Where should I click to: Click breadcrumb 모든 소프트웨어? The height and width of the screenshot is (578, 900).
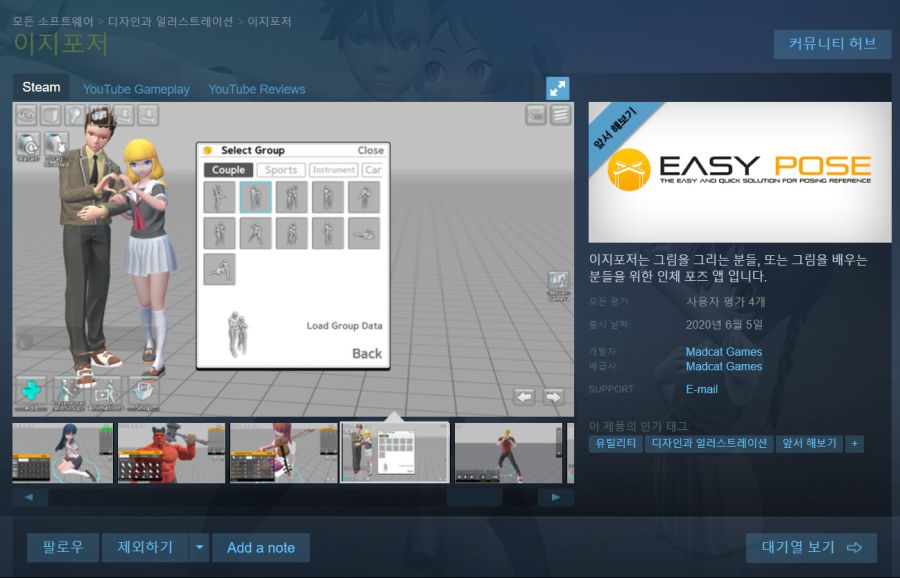(53, 21)
